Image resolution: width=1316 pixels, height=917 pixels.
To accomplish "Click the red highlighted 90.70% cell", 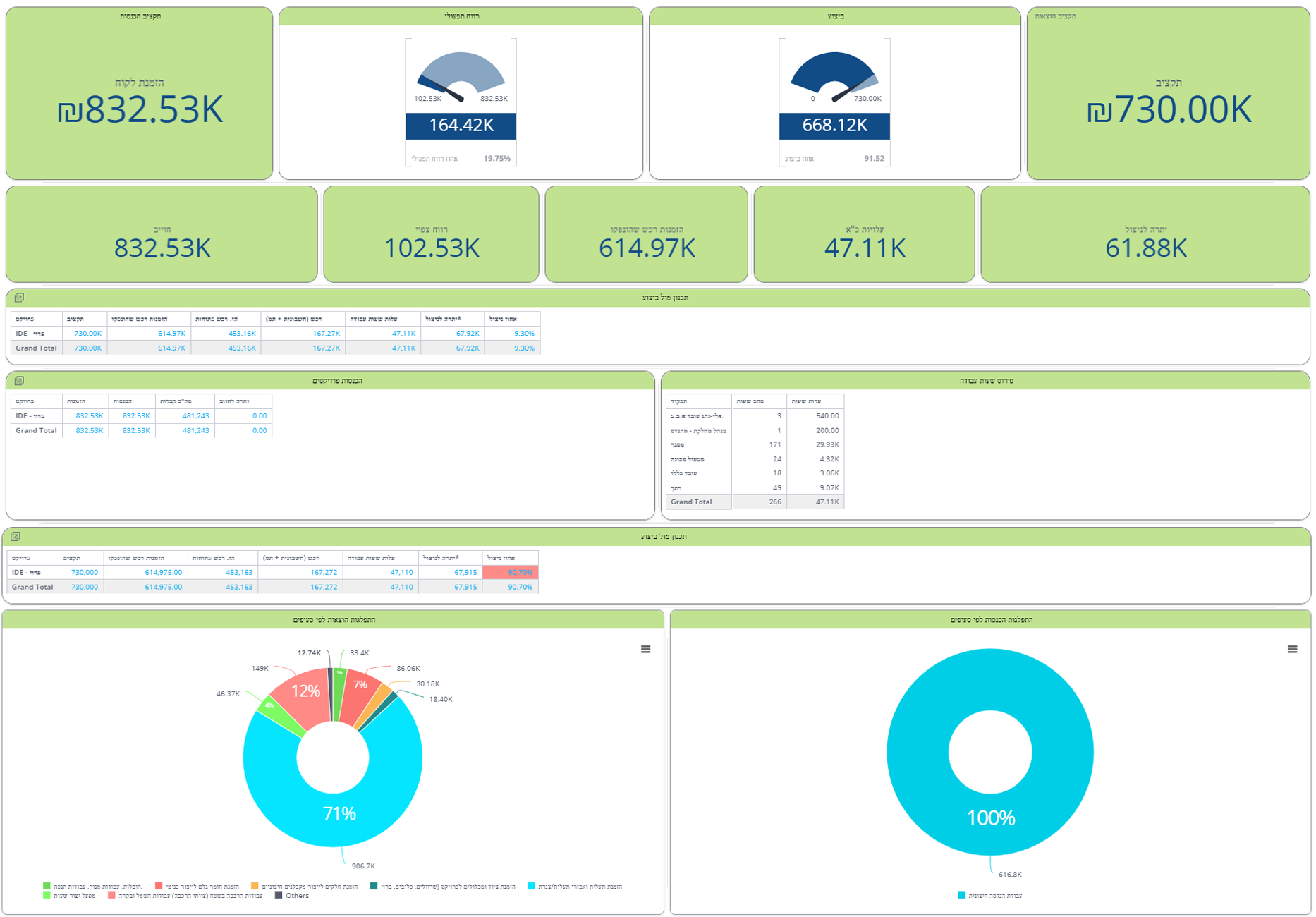I will click(510, 573).
